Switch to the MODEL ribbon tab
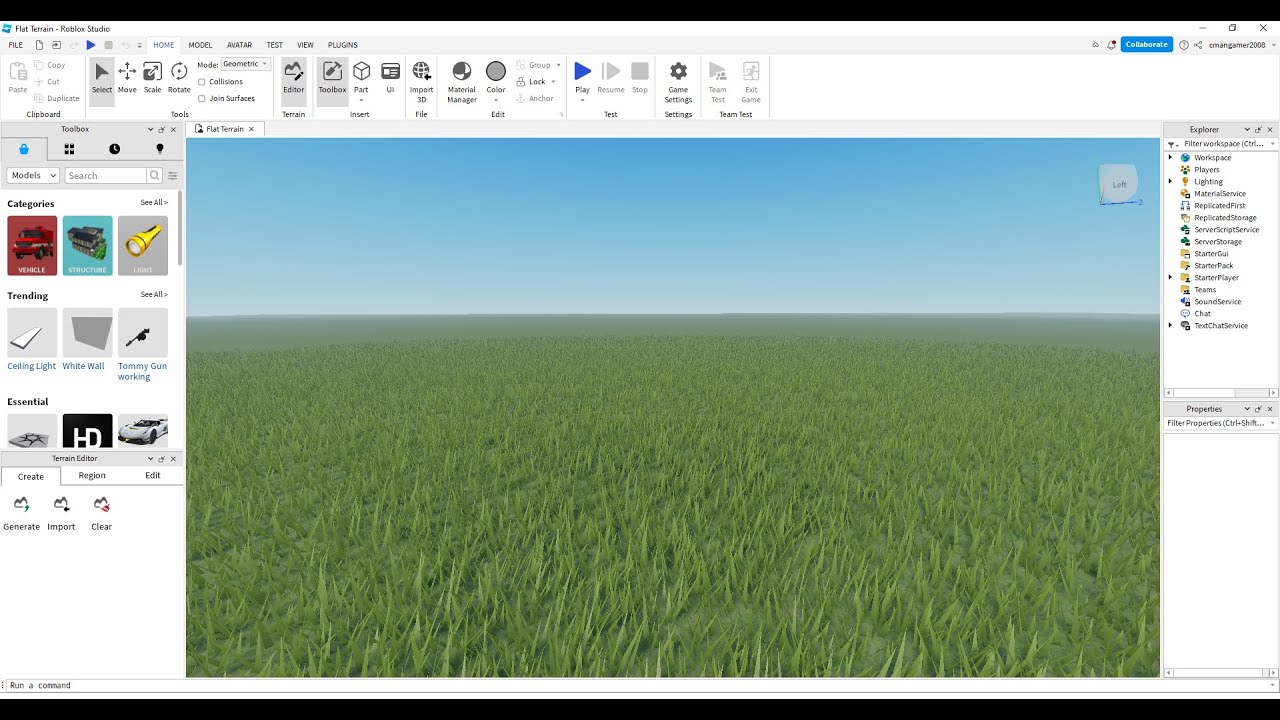The width and height of the screenshot is (1280, 720). pyautogui.click(x=200, y=45)
